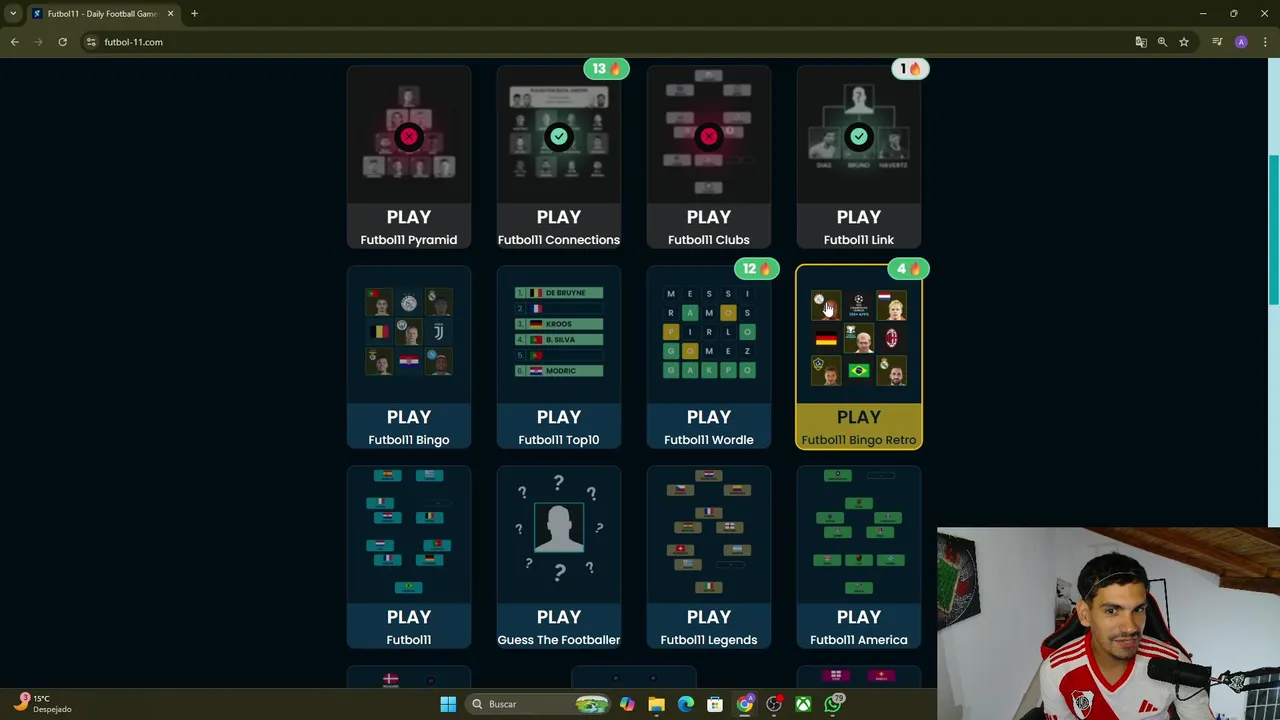1280x720 pixels.
Task: Open the Windows Start menu
Action: click(448, 704)
